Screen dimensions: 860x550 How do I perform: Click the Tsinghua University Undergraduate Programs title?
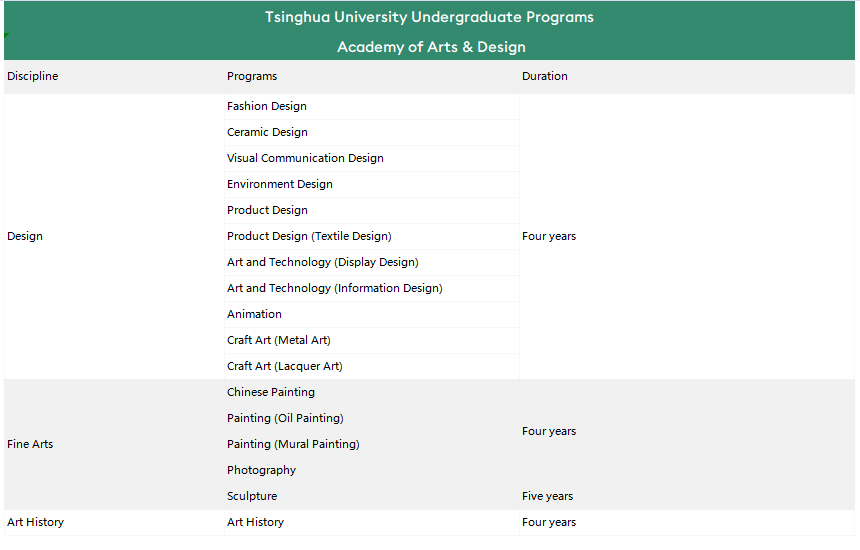429,17
